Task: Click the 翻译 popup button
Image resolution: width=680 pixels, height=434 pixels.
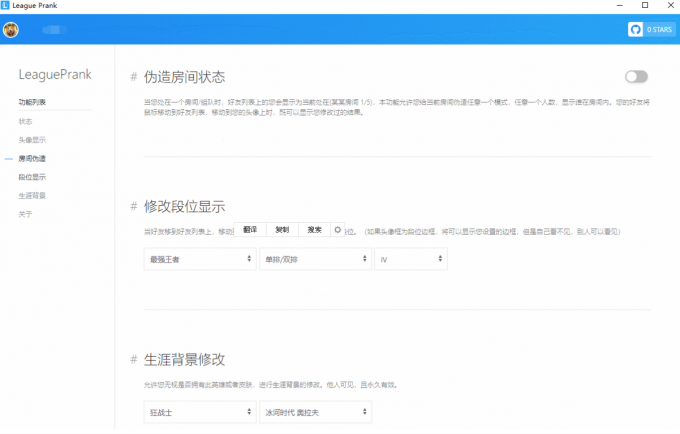Action: (x=250, y=230)
